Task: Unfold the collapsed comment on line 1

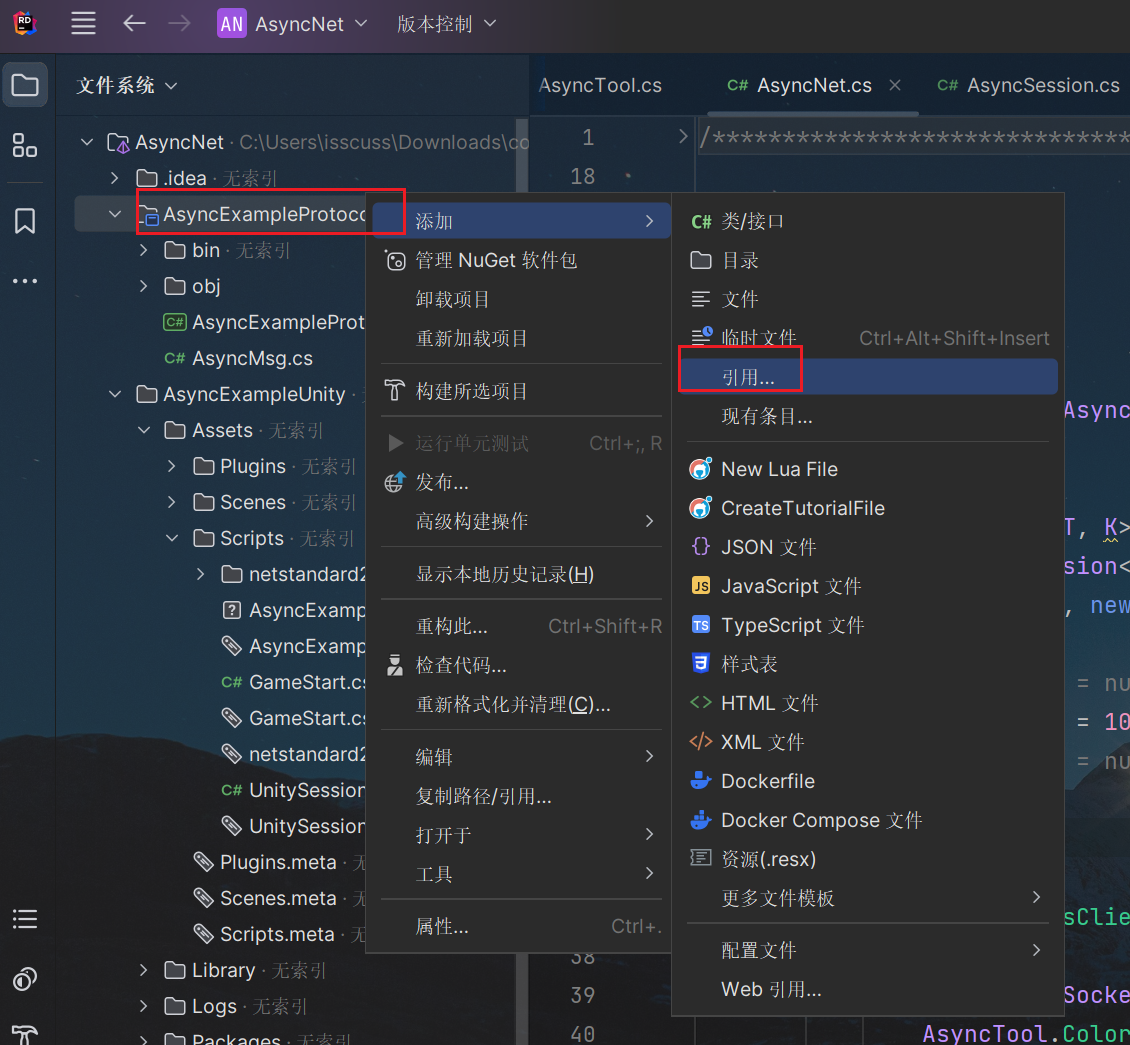Action: 682,136
